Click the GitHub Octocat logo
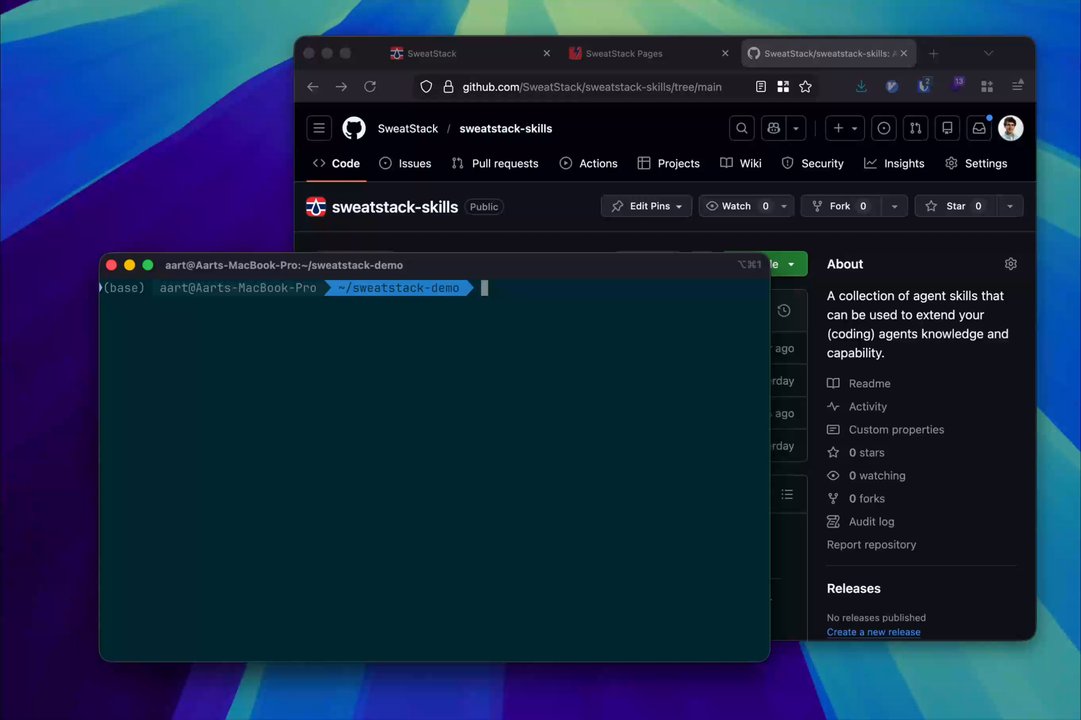 [354, 128]
